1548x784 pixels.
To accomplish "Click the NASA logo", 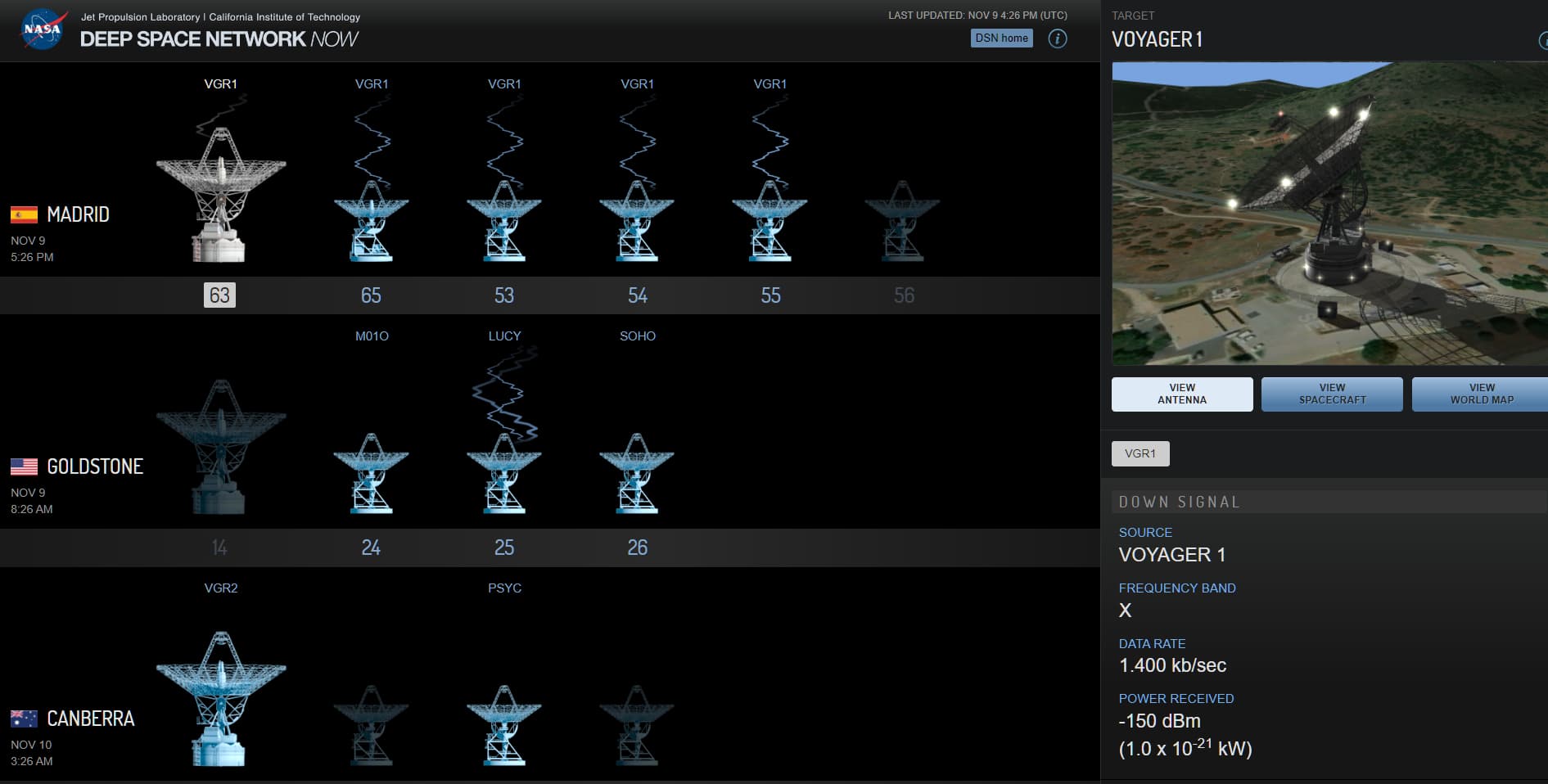I will 43,29.
